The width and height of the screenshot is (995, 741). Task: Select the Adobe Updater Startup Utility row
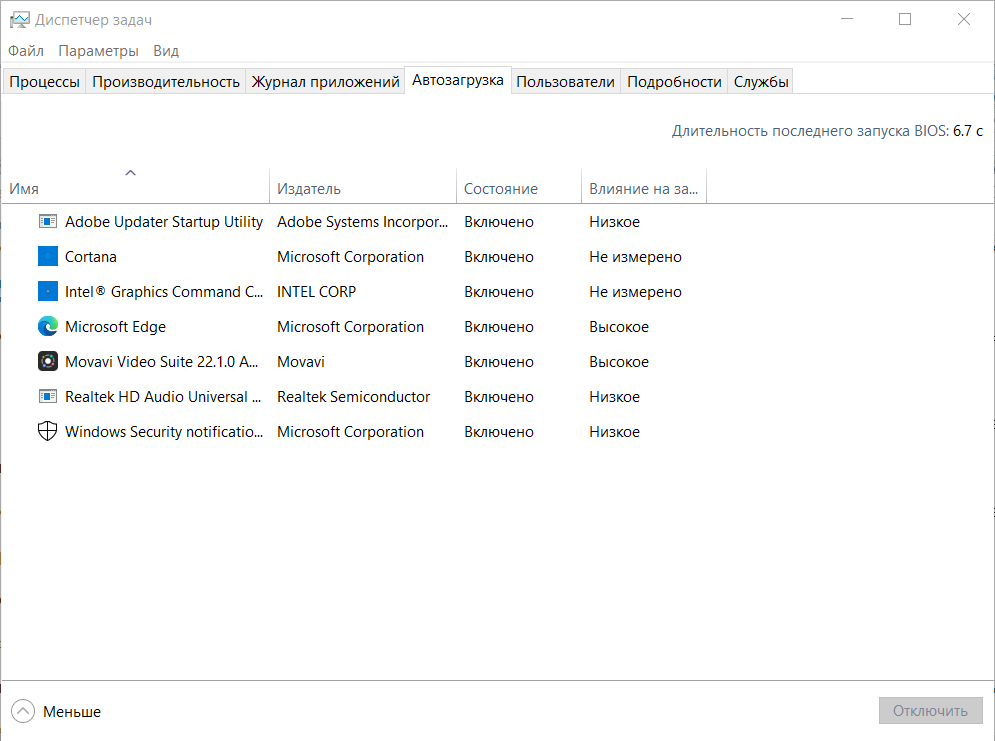click(x=498, y=221)
